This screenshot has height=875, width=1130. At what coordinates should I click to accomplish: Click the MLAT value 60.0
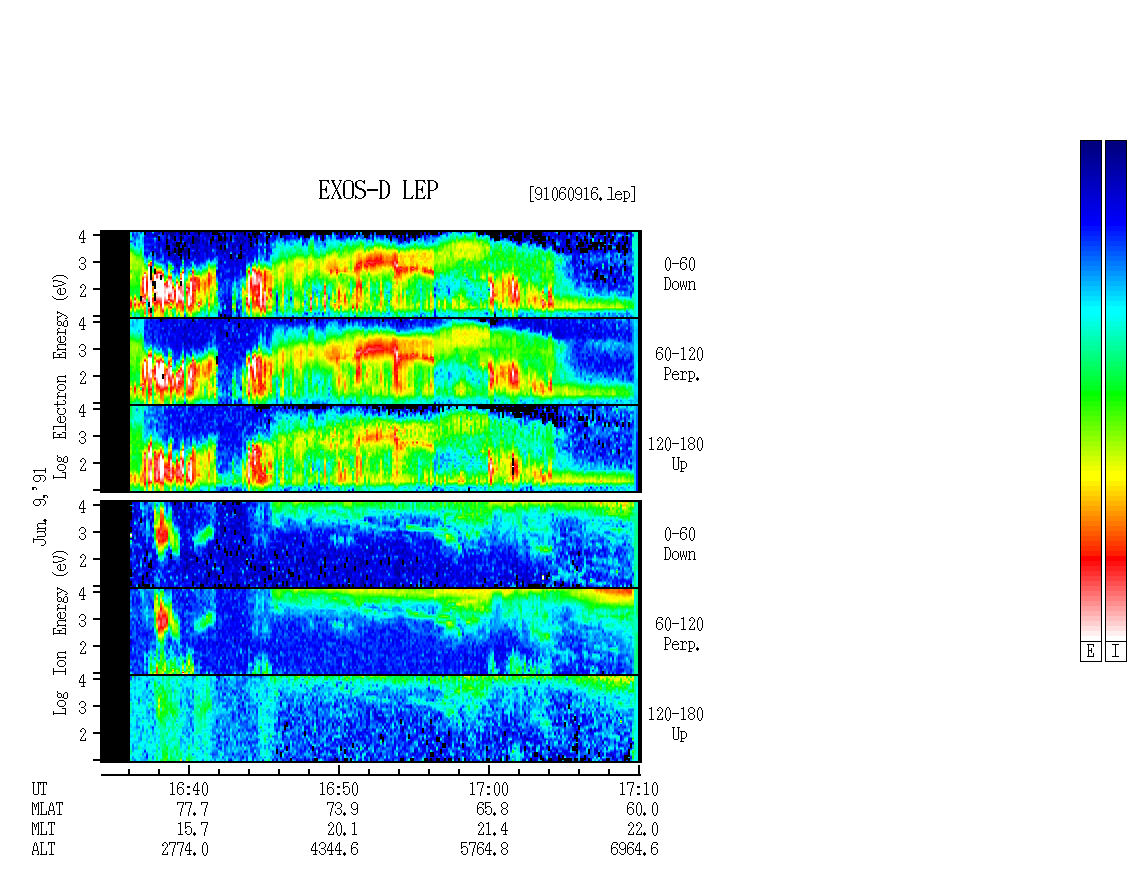642,809
